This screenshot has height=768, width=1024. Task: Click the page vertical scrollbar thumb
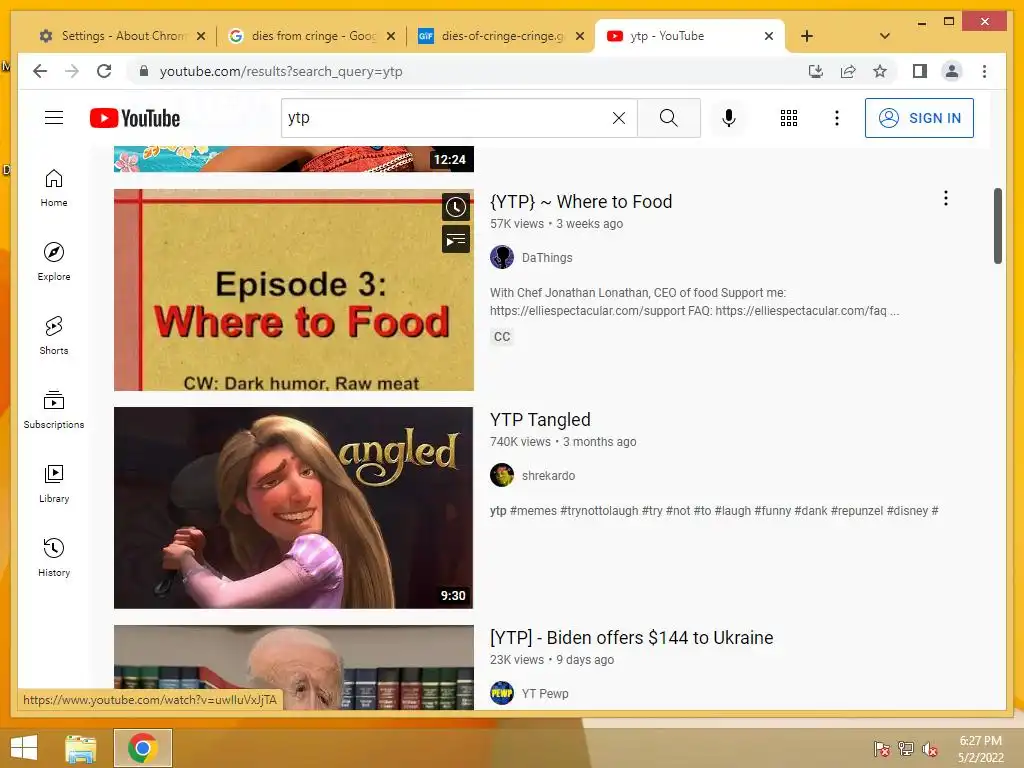(x=997, y=226)
